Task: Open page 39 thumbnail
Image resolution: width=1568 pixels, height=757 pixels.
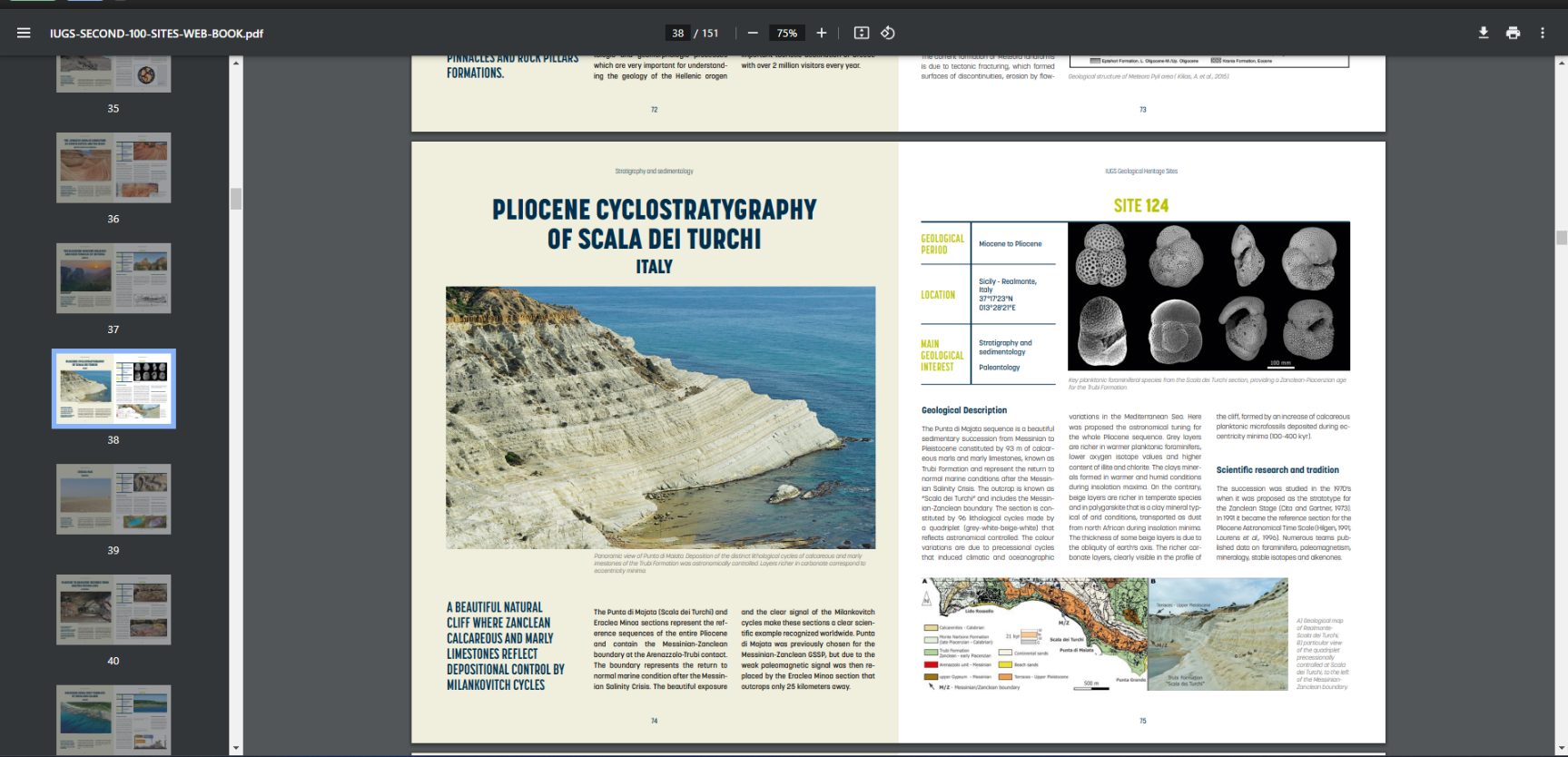Action: (113, 498)
